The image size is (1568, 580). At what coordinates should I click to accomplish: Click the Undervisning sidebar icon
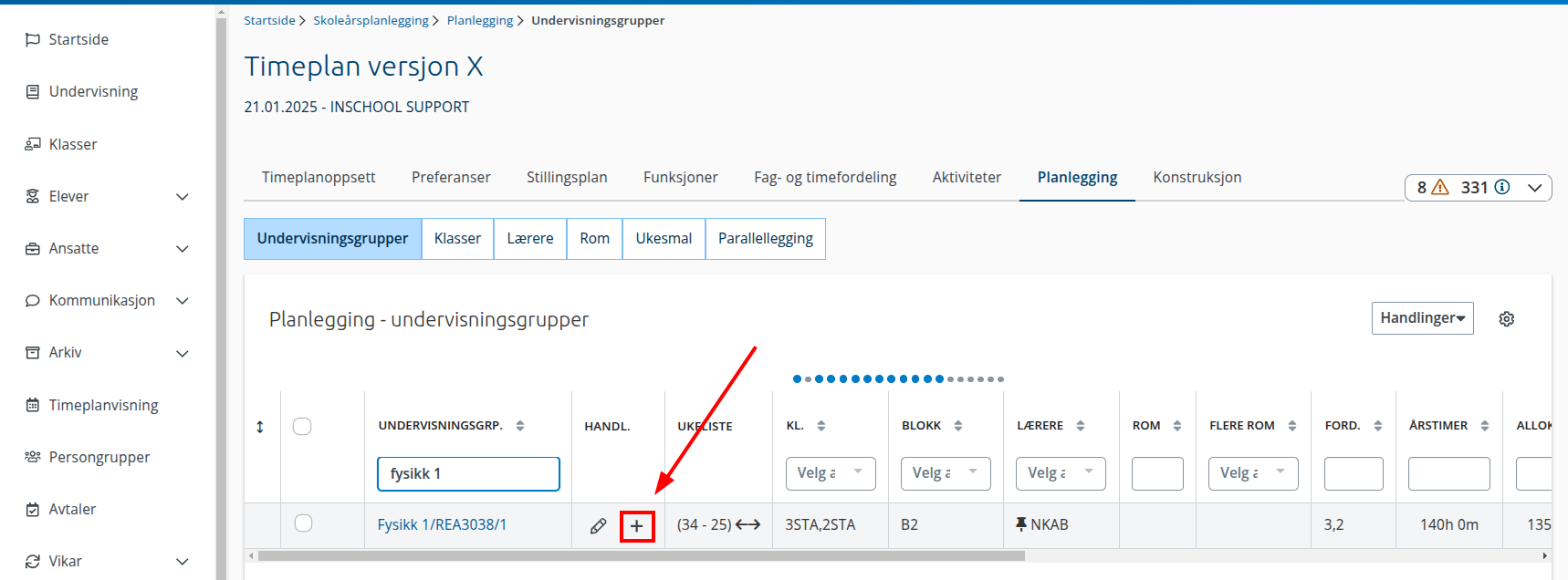click(33, 91)
